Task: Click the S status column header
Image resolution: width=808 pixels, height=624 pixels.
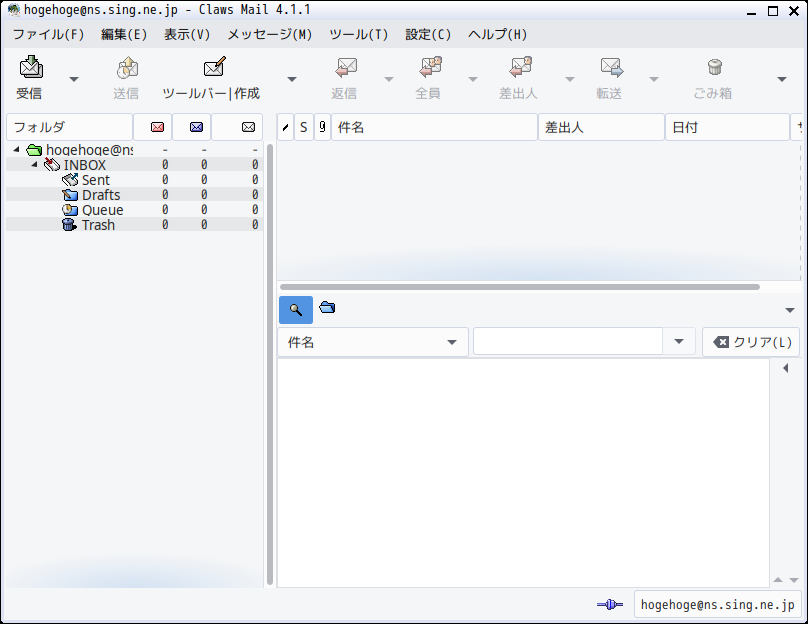Action: [x=304, y=127]
